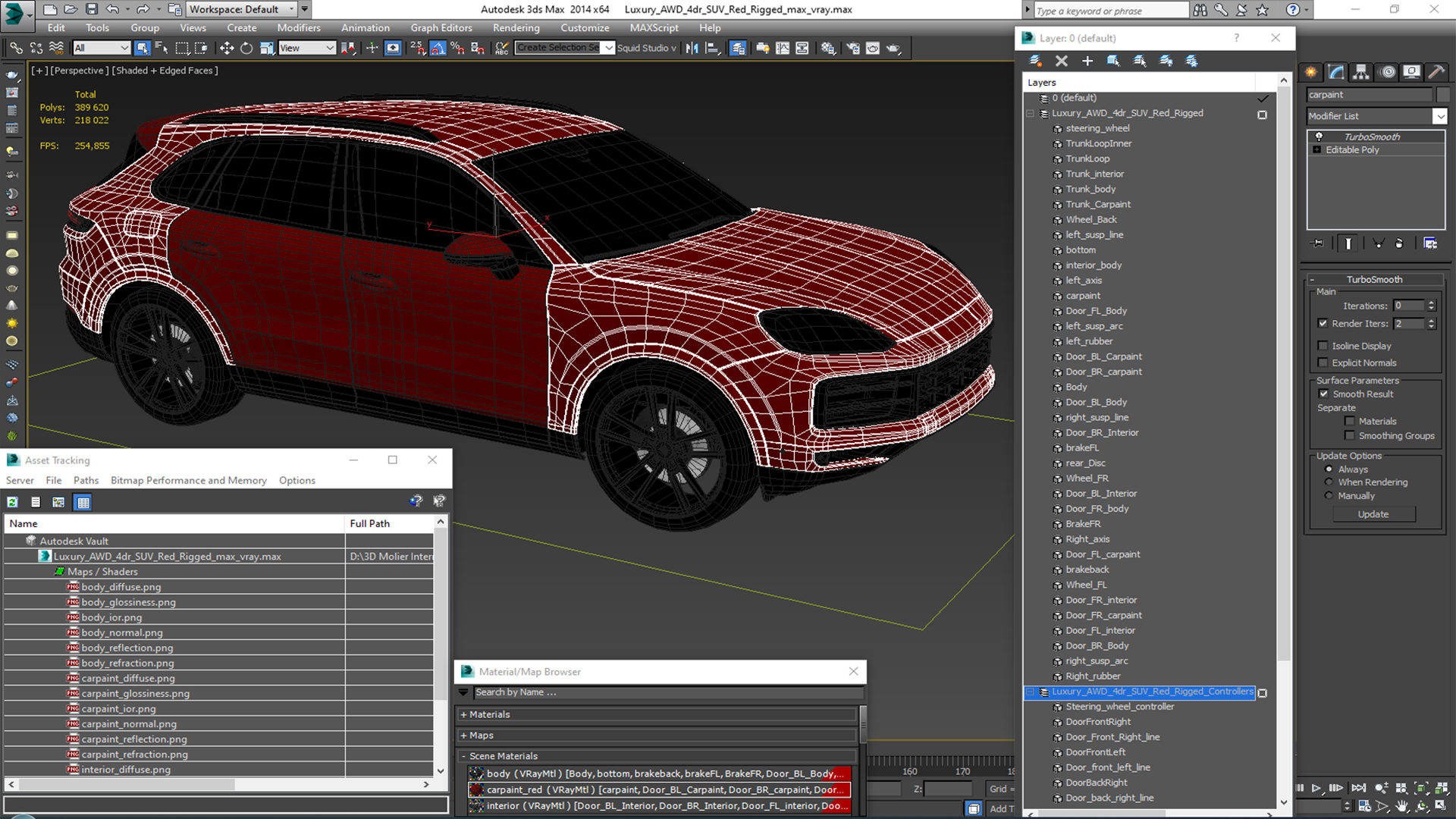The height and width of the screenshot is (819, 1456).
Task: Click the Search by Name field
Action: 668,692
